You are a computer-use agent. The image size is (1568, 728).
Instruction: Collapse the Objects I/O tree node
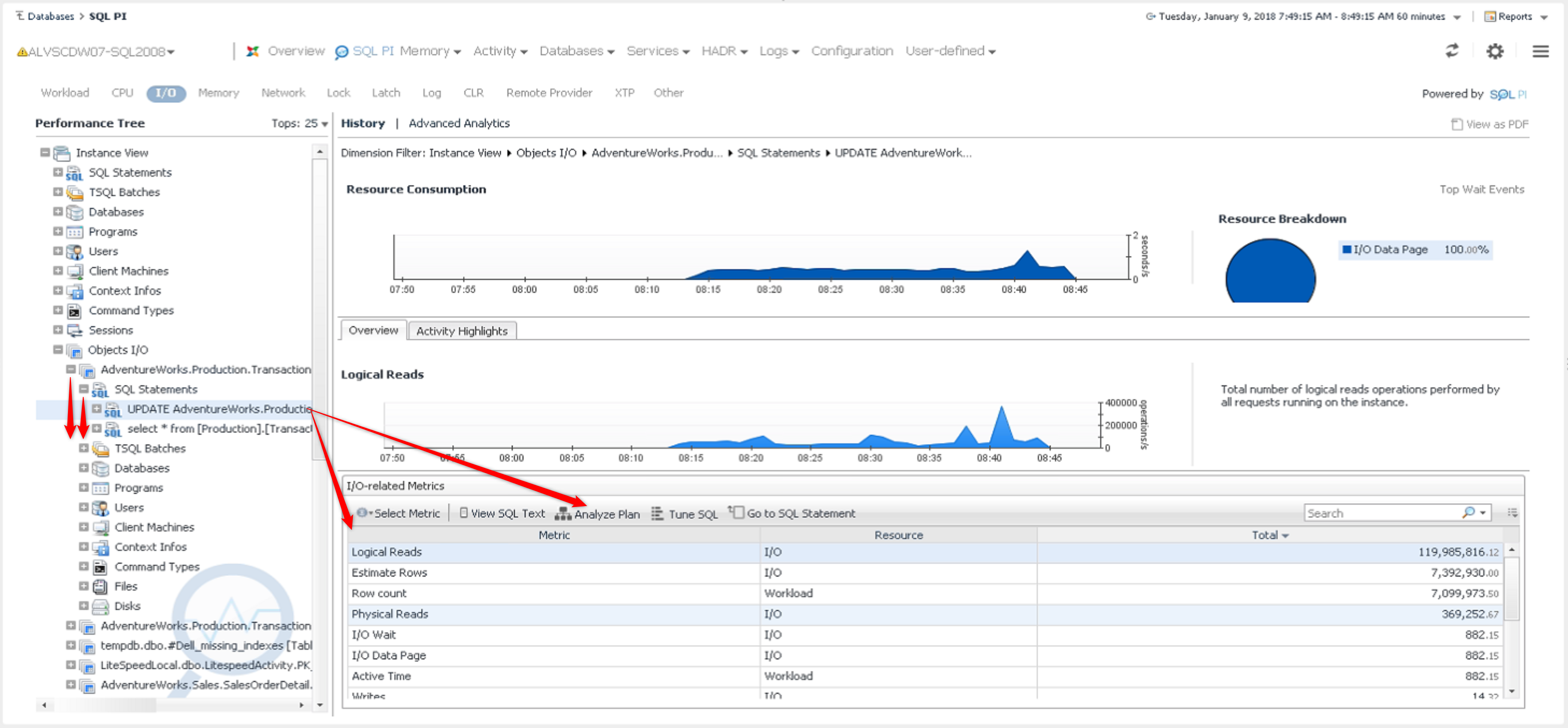tap(58, 350)
